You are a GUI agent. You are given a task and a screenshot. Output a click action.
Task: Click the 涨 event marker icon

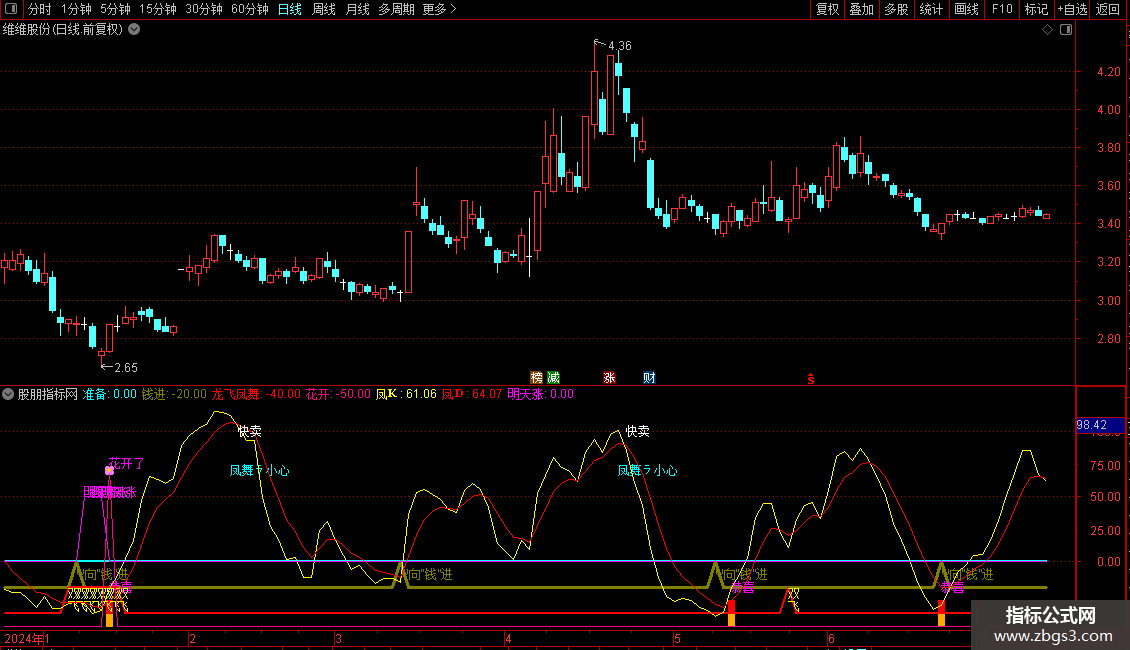tap(609, 378)
